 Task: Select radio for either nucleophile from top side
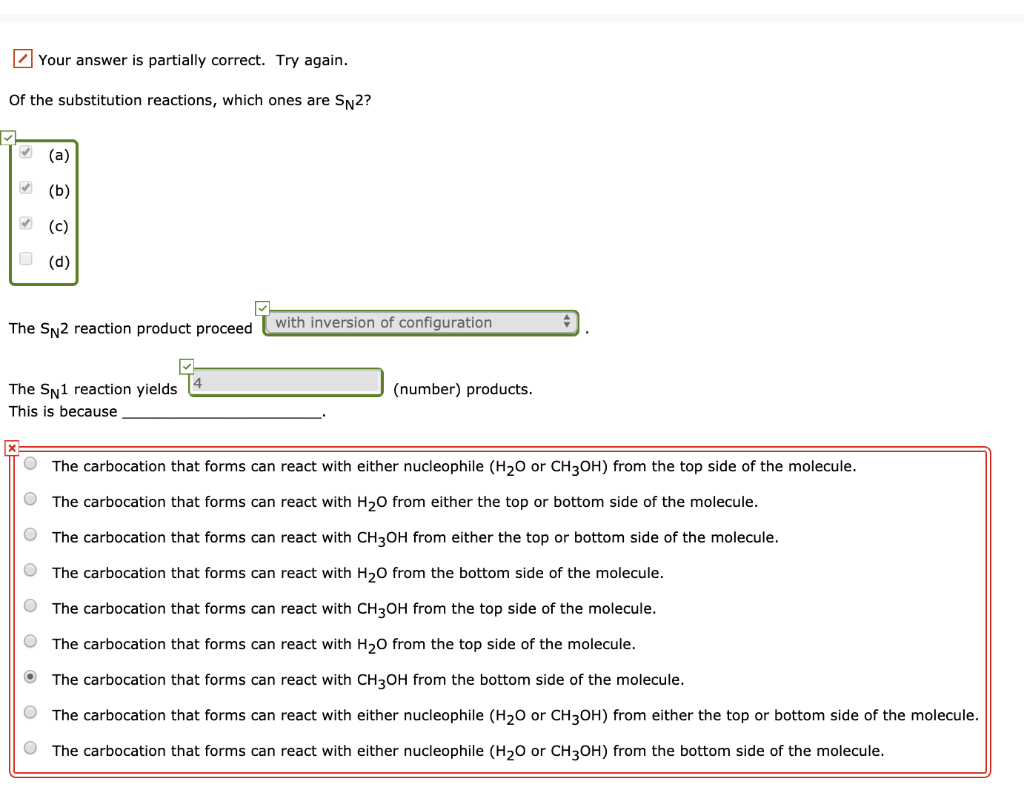tap(30, 462)
